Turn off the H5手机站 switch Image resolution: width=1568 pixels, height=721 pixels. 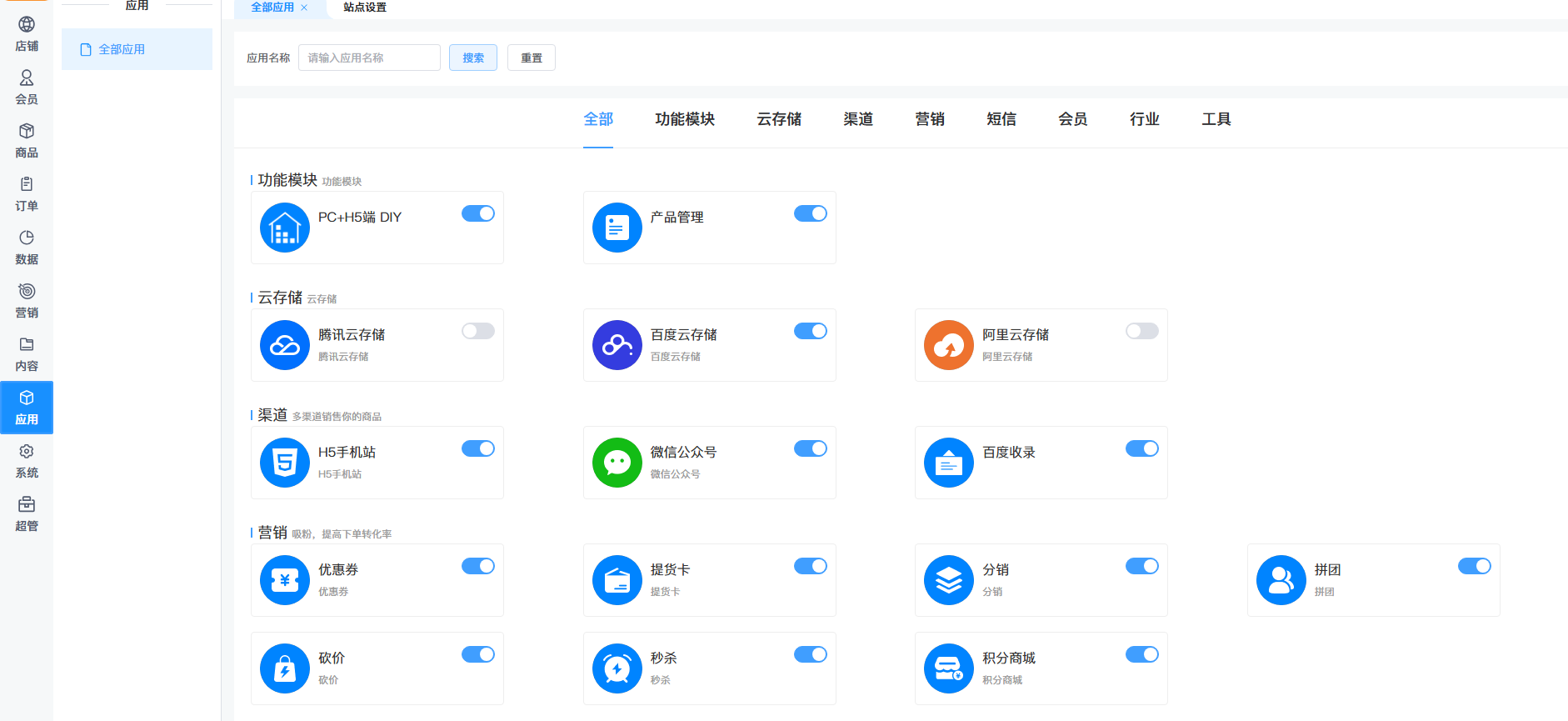point(478,448)
